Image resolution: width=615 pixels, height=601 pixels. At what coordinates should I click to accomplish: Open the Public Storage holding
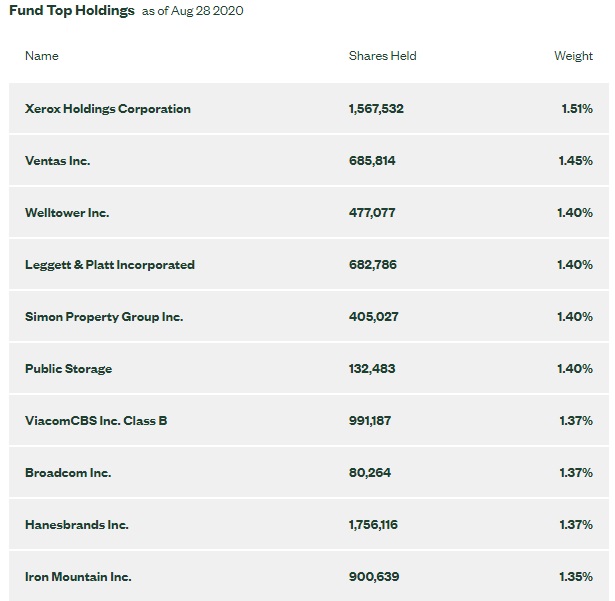point(68,369)
